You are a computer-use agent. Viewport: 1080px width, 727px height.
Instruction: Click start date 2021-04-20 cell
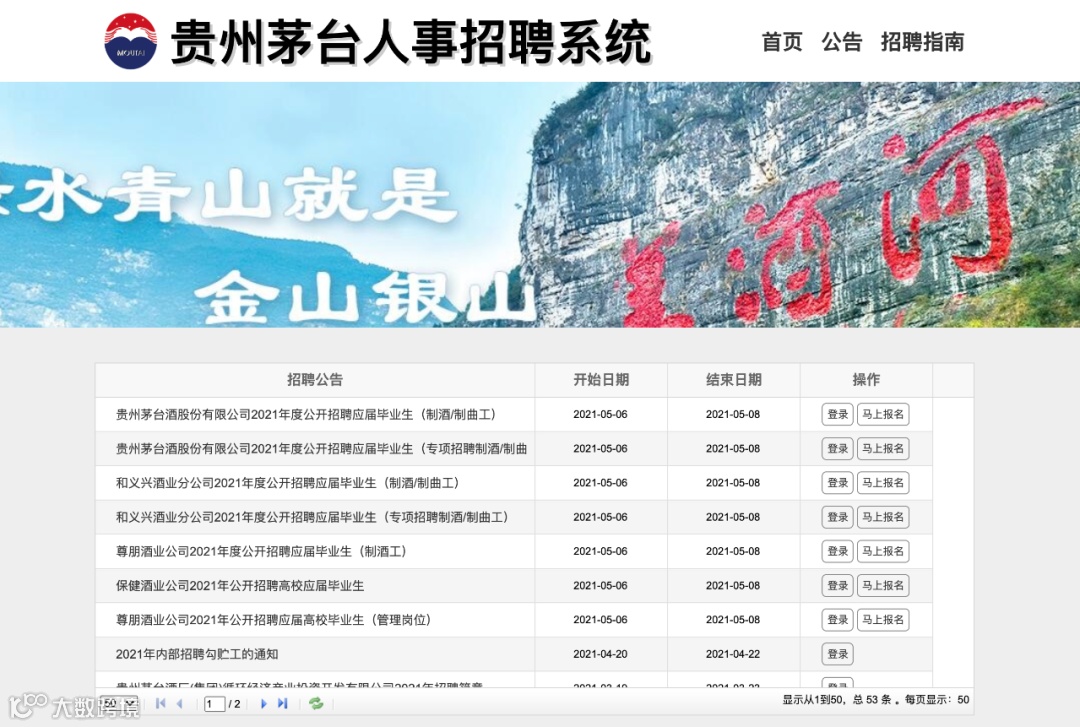pos(601,654)
